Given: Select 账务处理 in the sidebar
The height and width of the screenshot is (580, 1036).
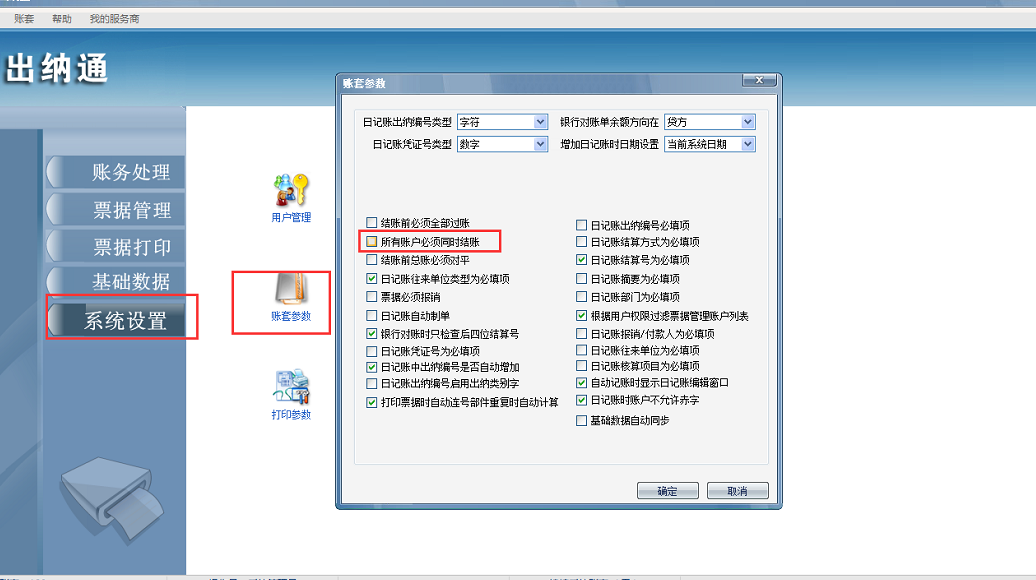Looking at the screenshot, I should click(116, 172).
